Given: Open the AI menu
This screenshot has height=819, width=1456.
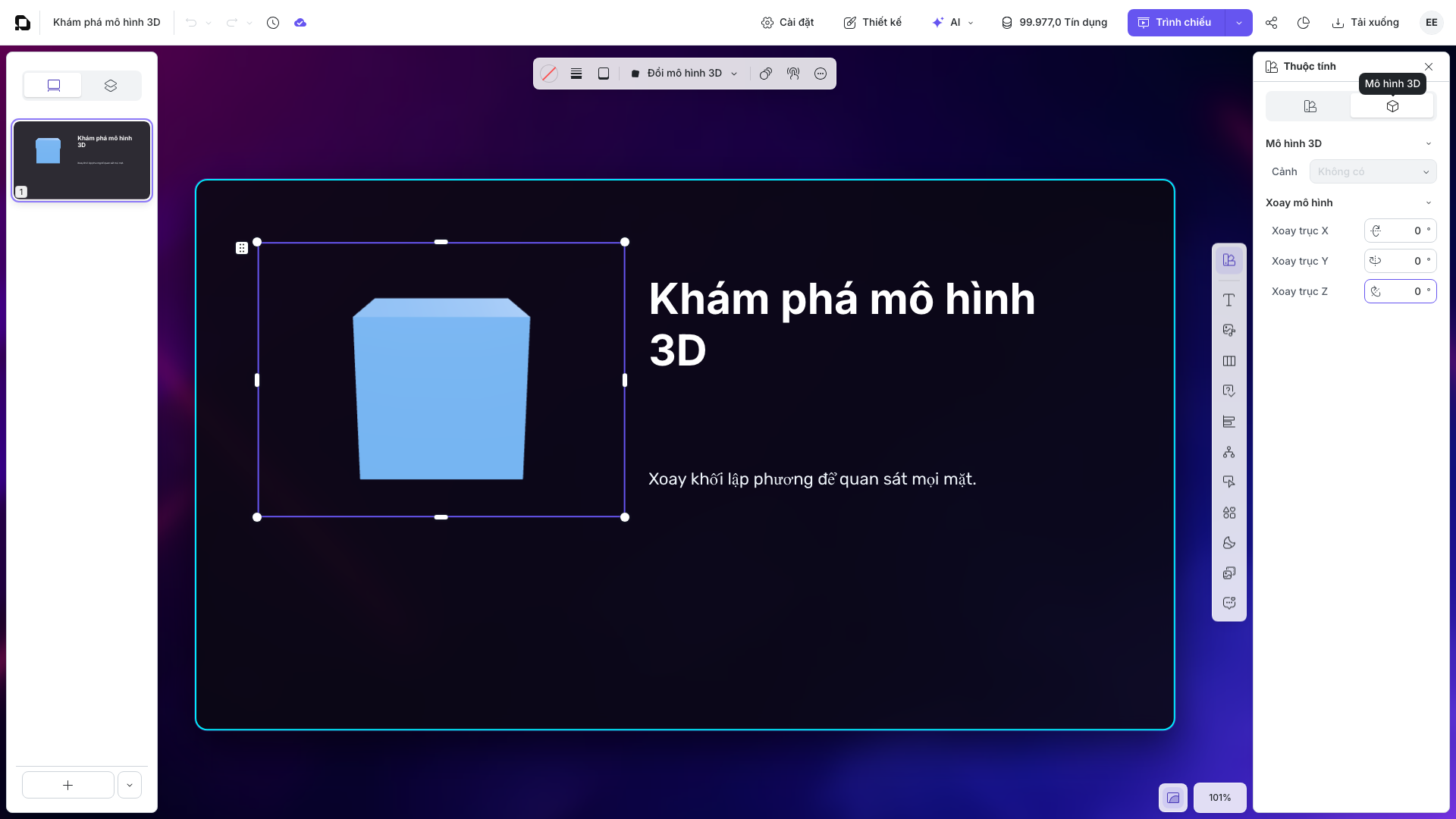Looking at the screenshot, I should 952,23.
